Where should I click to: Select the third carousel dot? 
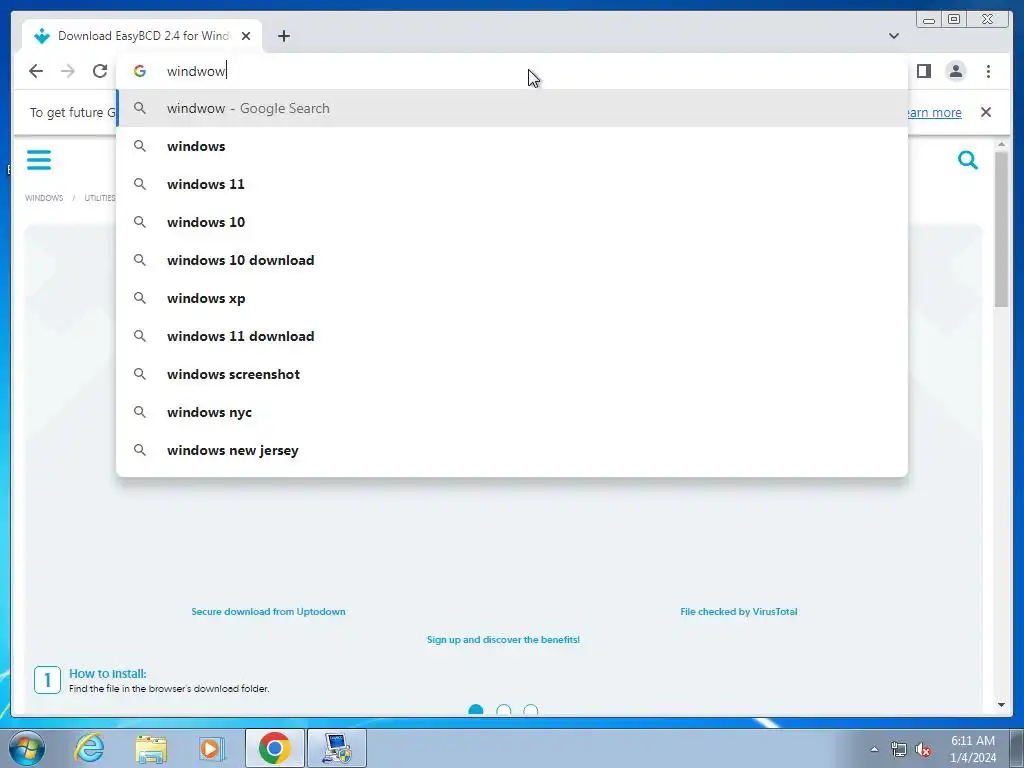pos(531,711)
